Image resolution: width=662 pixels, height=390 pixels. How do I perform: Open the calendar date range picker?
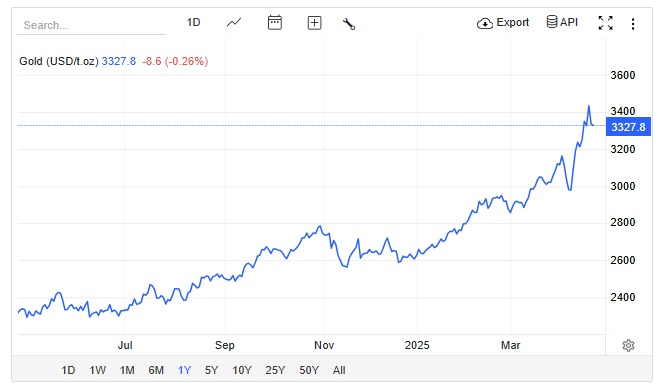click(x=274, y=22)
